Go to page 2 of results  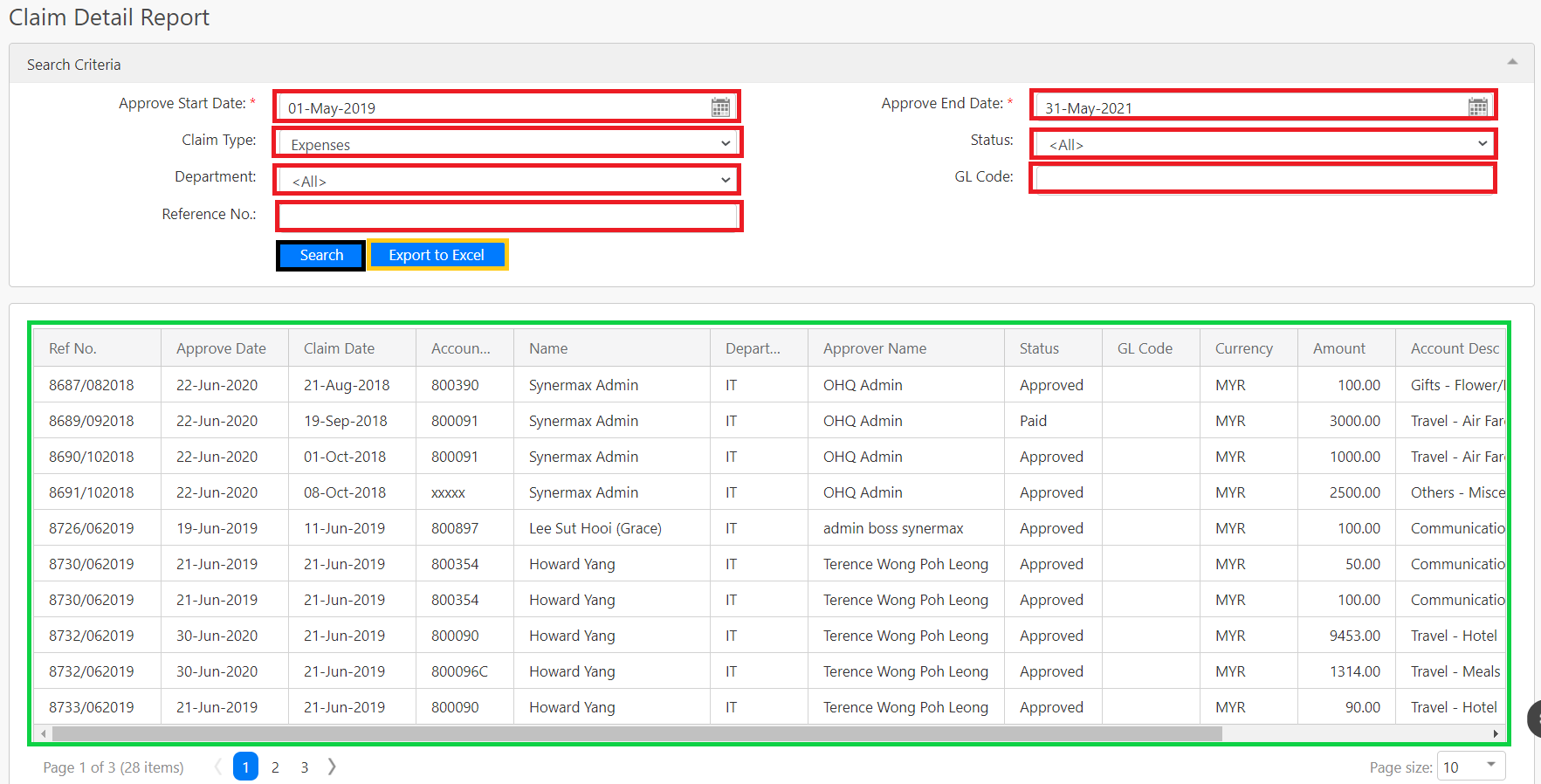275,767
